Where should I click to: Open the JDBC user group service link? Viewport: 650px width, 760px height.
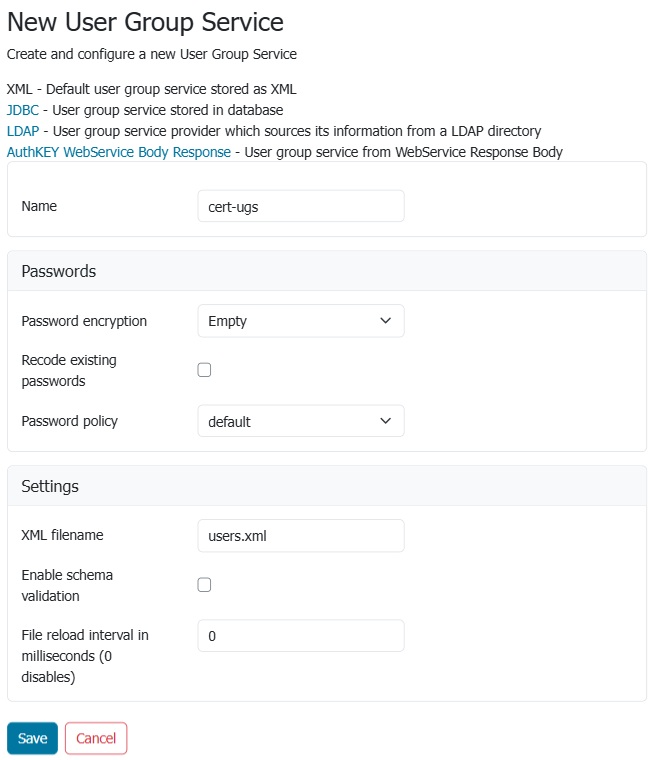click(x=22, y=110)
